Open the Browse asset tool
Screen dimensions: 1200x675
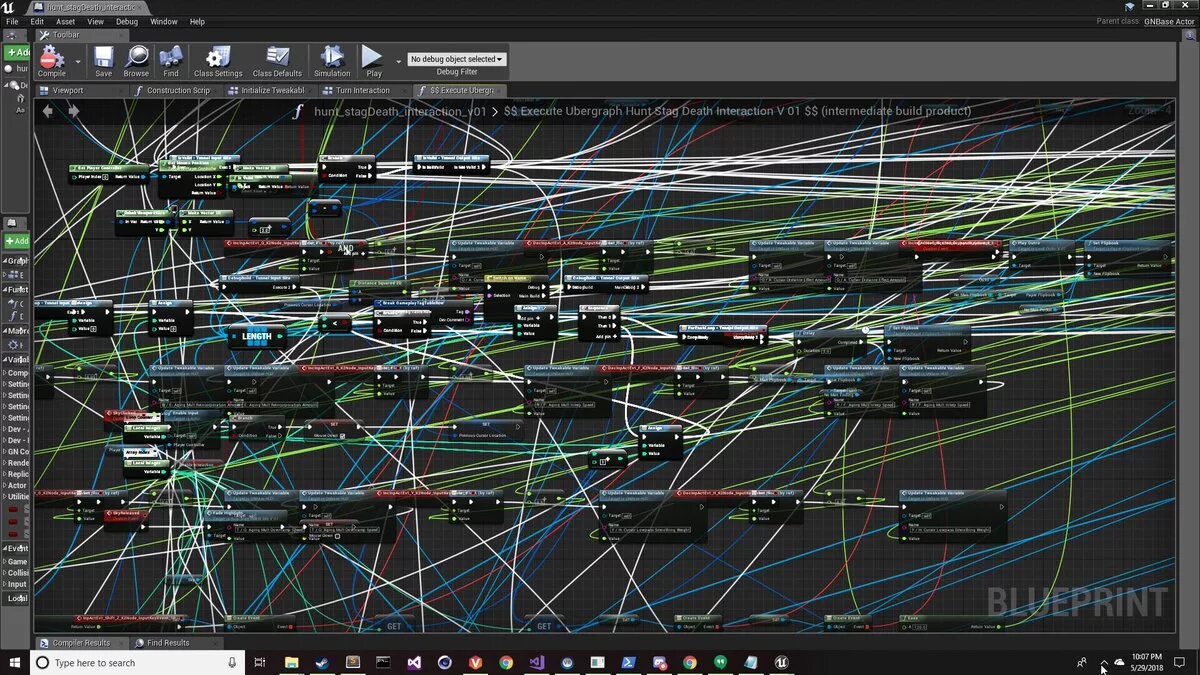coord(136,60)
